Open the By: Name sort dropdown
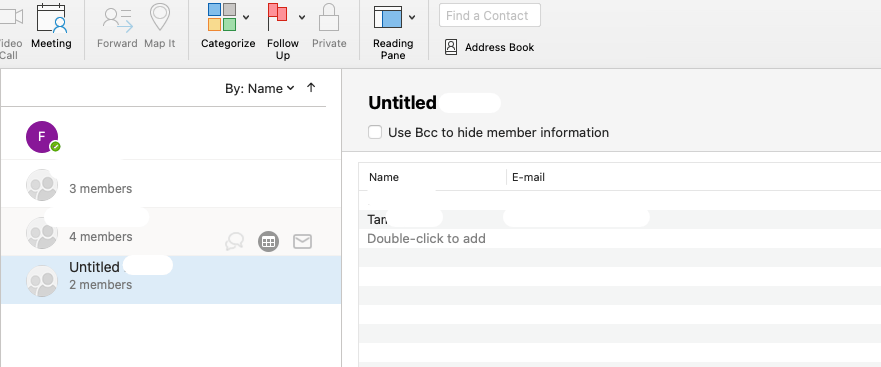 click(260, 88)
